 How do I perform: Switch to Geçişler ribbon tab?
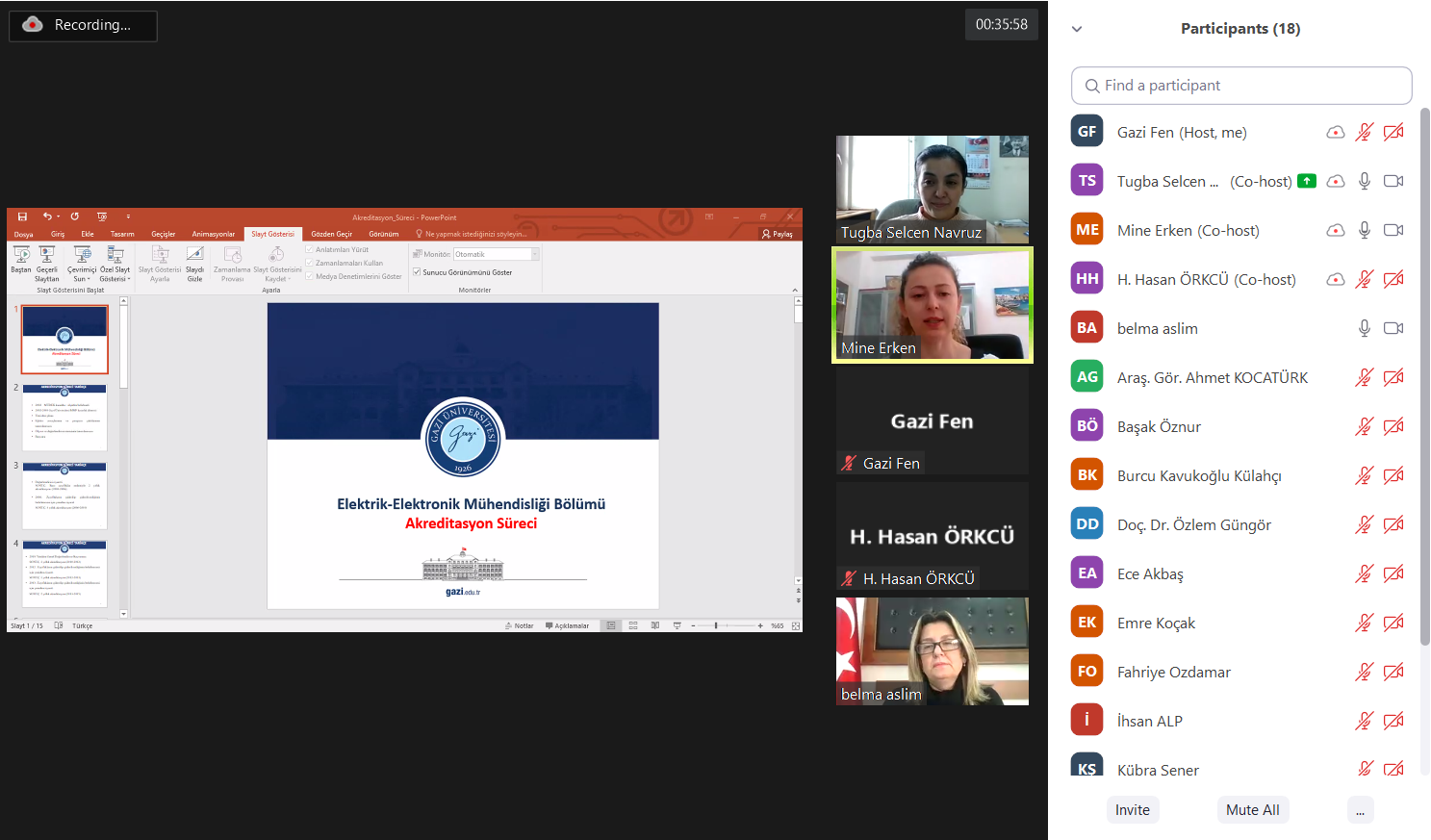[164, 234]
